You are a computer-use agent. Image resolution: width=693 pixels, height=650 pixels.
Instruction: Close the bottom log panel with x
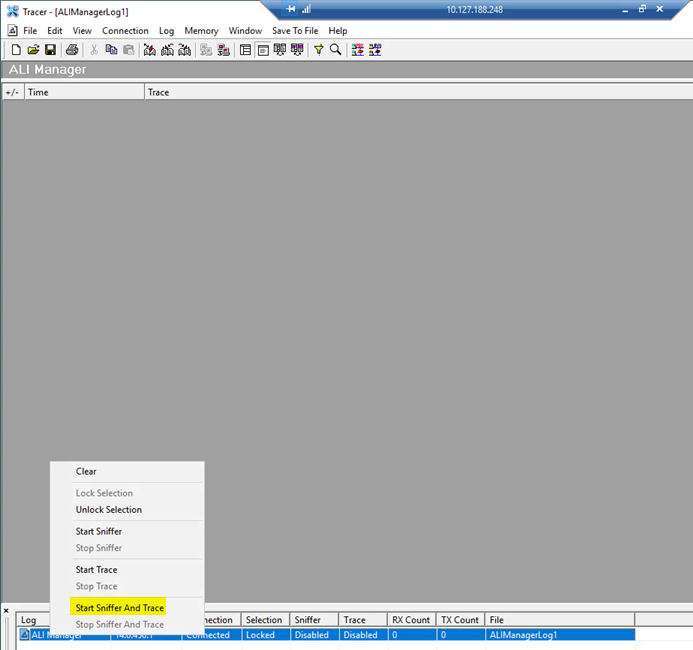pos(6,611)
